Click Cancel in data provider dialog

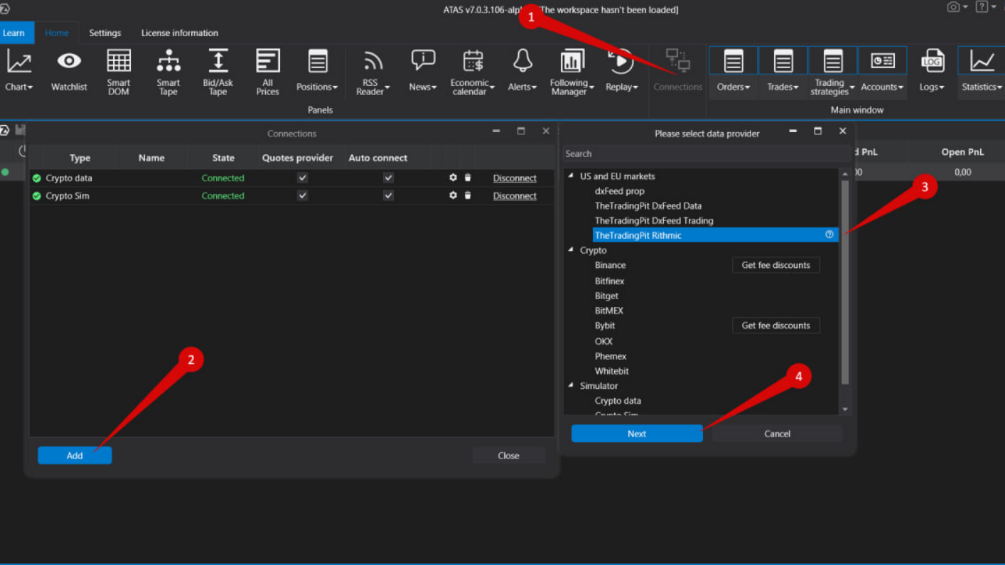click(x=777, y=433)
